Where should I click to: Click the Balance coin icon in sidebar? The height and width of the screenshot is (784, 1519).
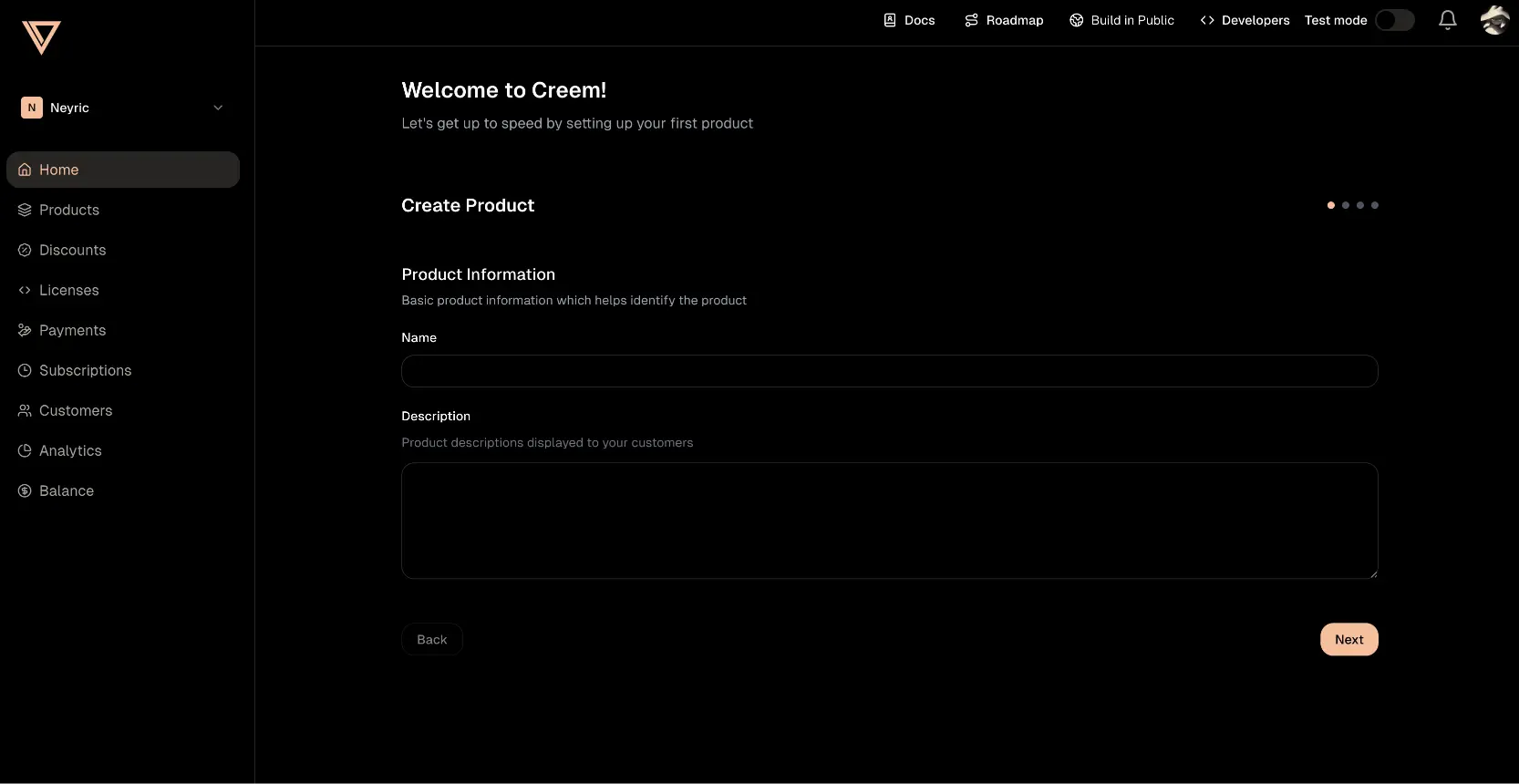point(25,490)
